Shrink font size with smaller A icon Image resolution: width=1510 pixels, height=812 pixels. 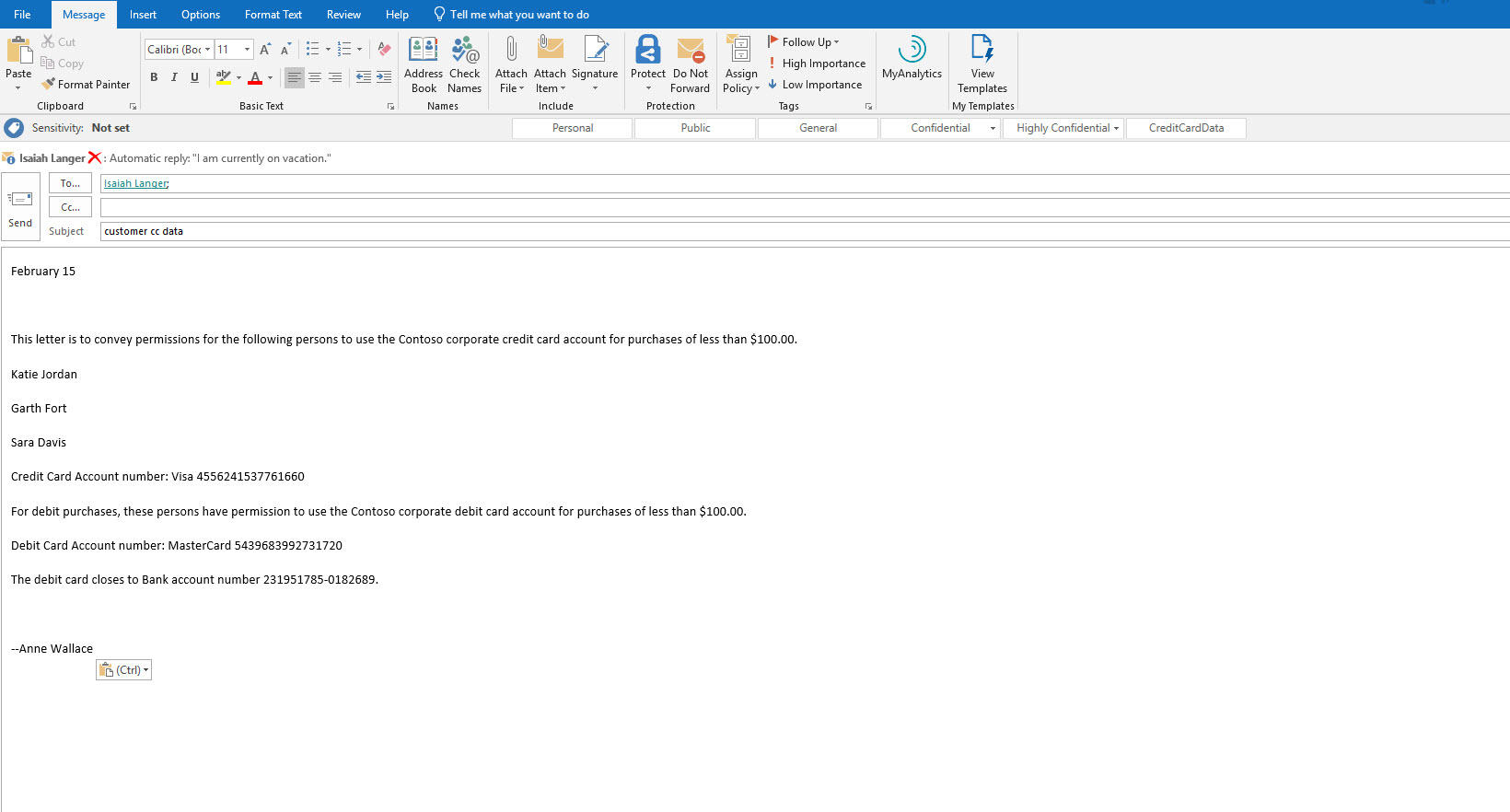pos(285,50)
